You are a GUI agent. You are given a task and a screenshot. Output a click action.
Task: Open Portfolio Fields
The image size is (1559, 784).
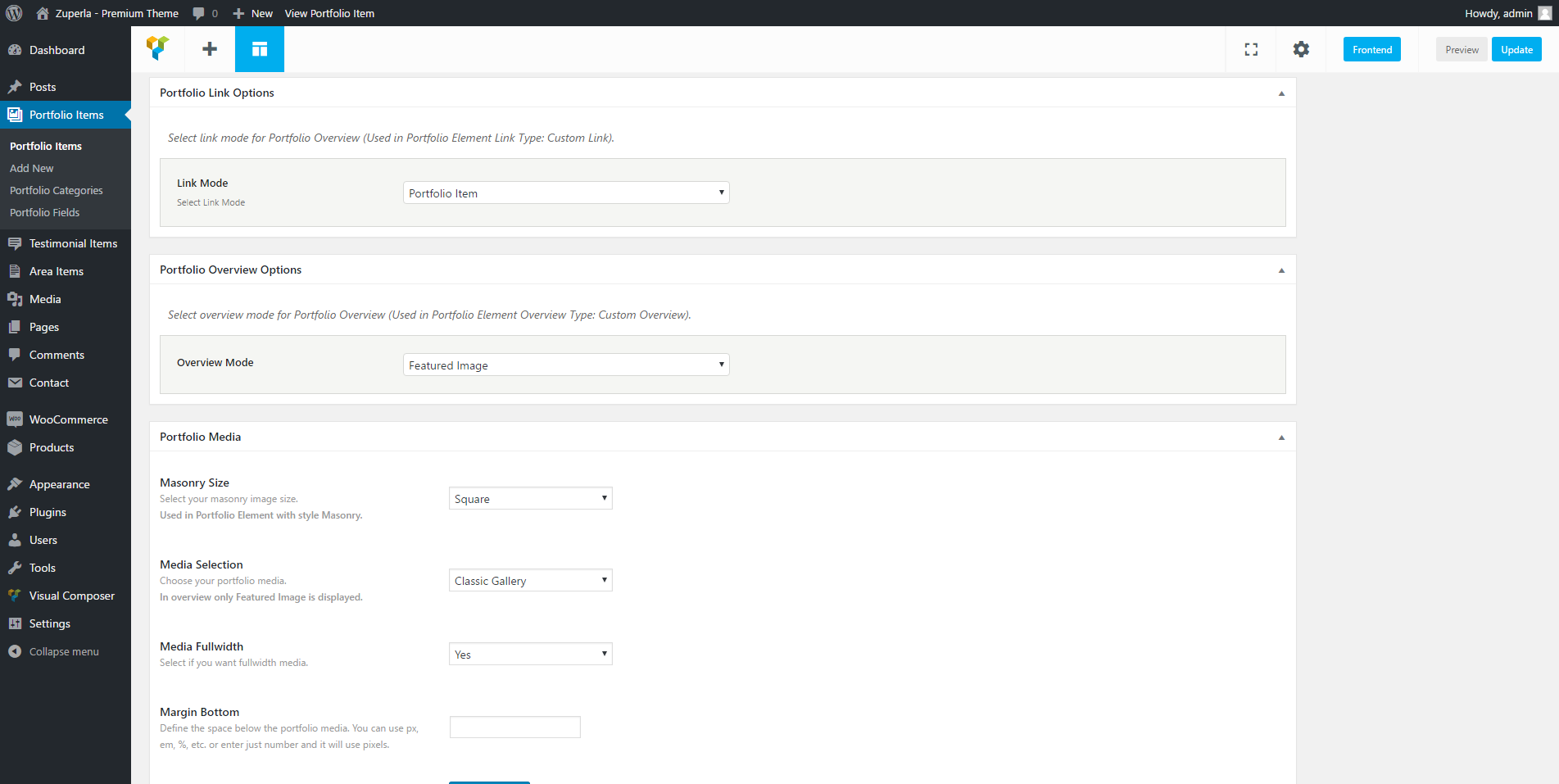(45, 212)
